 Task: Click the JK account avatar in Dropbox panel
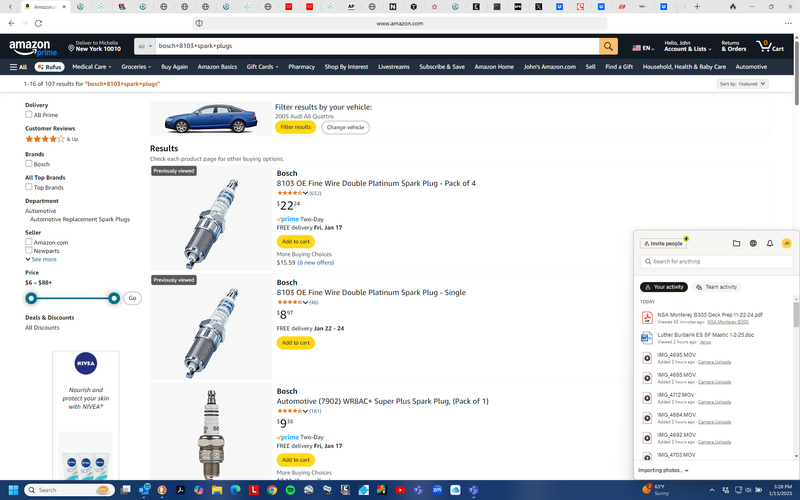coord(786,243)
